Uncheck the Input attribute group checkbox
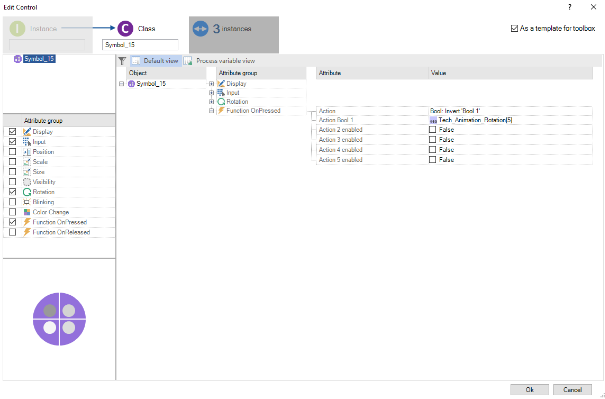The height and width of the screenshot is (399, 605). (12, 142)
